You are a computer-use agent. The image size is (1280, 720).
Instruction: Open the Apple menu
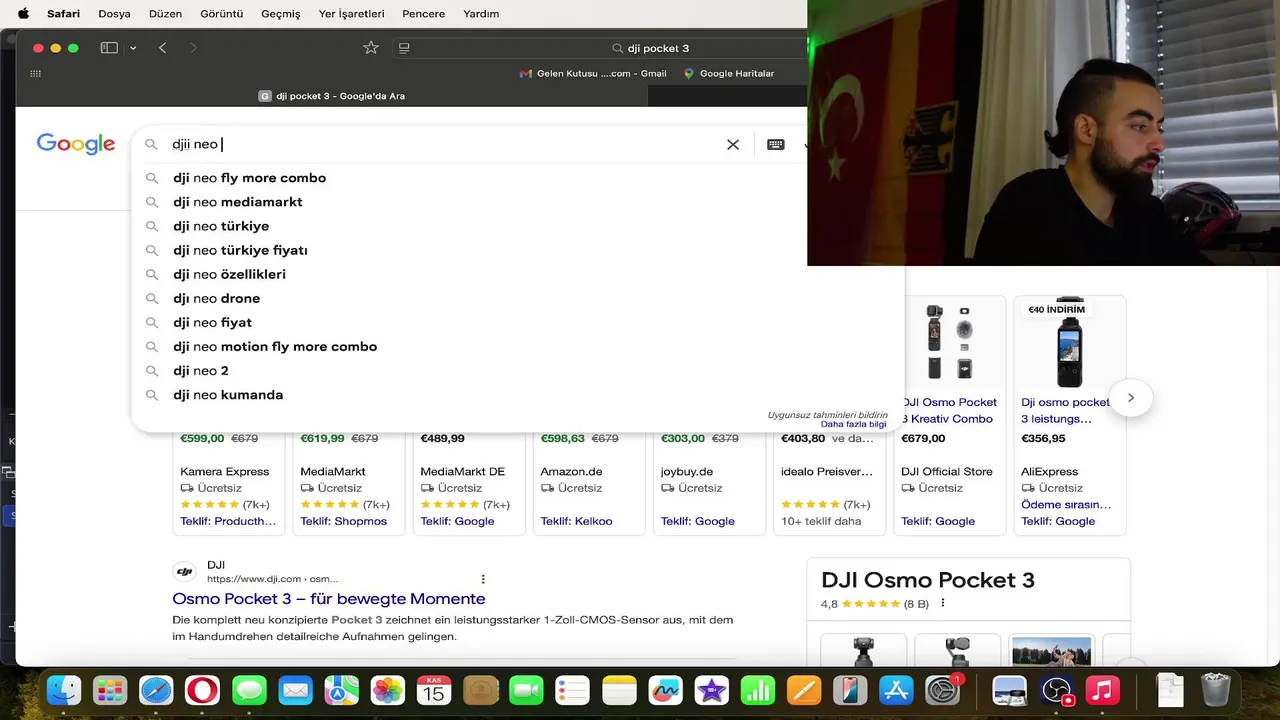(23, 14)
